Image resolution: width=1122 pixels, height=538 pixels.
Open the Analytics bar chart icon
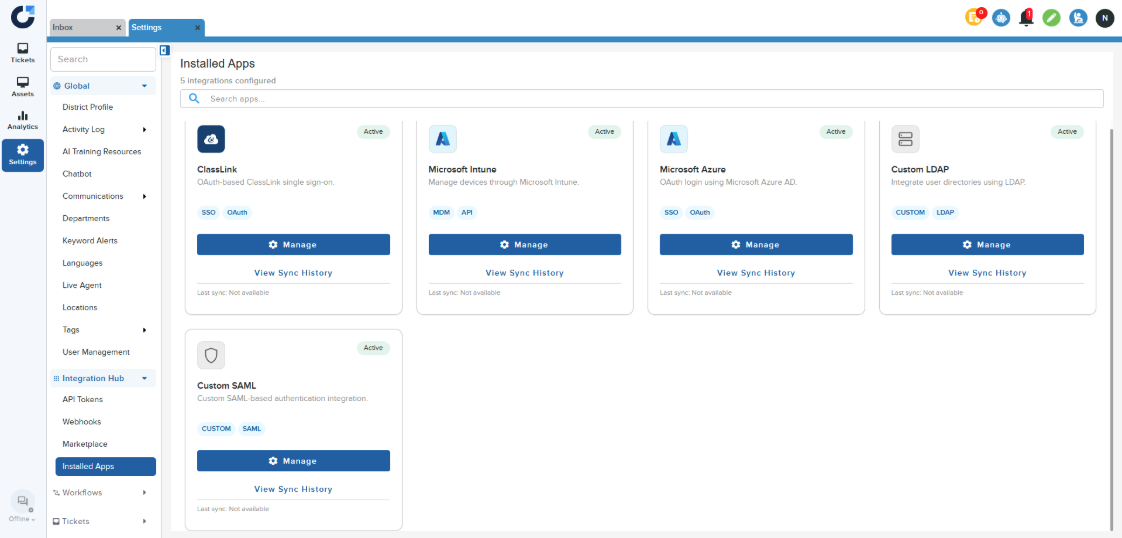22,120
